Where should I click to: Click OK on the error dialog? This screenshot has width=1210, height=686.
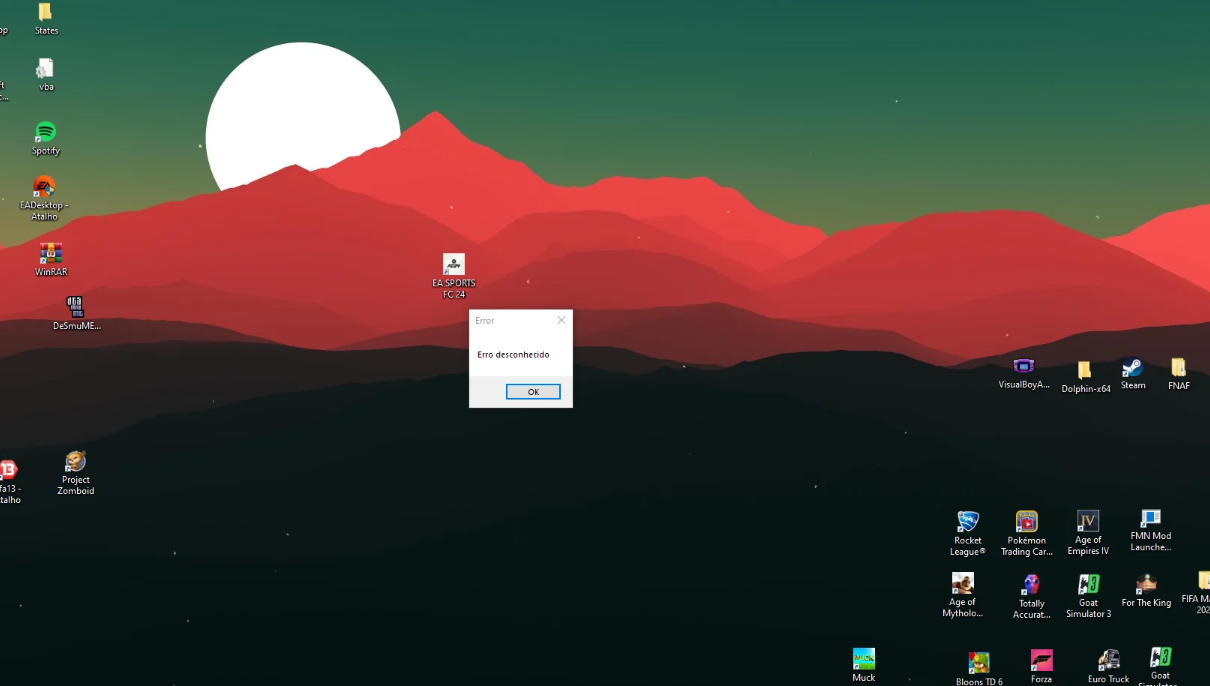tap(533, 391)
